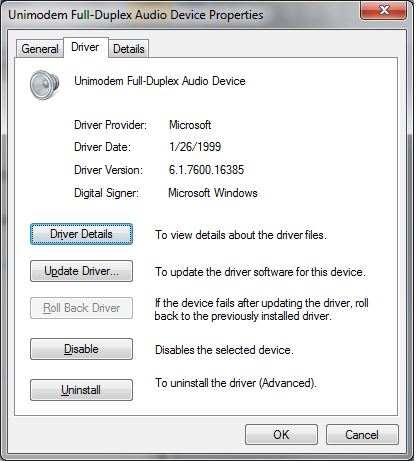Click 'Disables the selected device' text
This screenshot has height=461, width=420.
(224, 350)
